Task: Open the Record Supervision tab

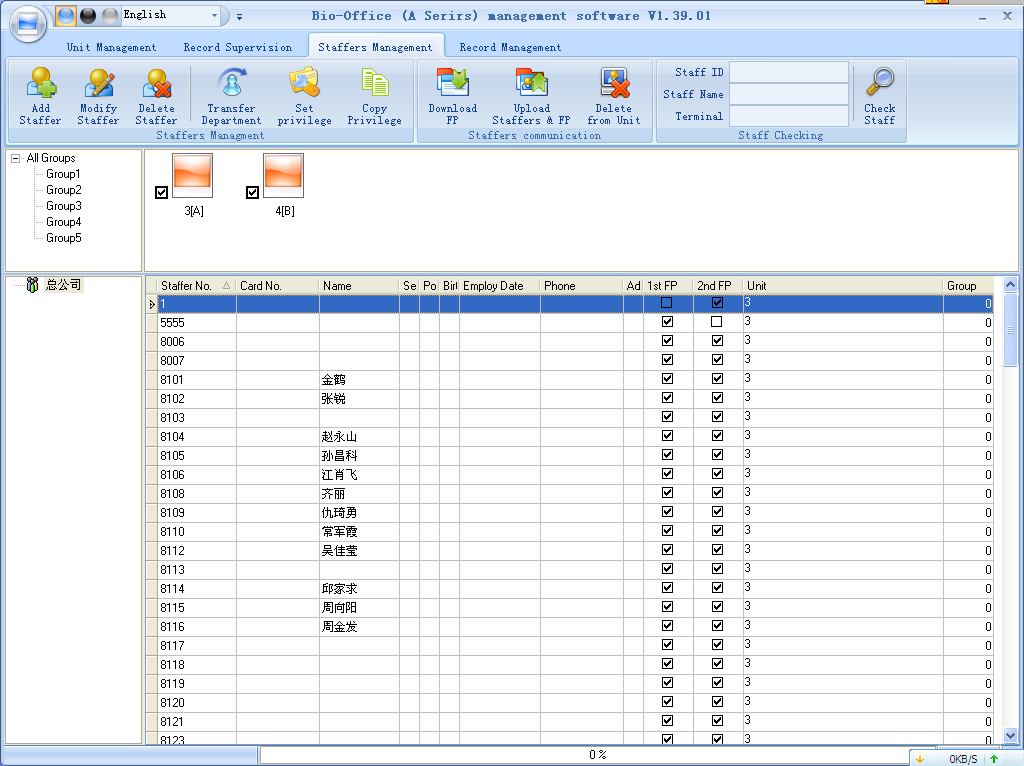Action: (238, 47)
